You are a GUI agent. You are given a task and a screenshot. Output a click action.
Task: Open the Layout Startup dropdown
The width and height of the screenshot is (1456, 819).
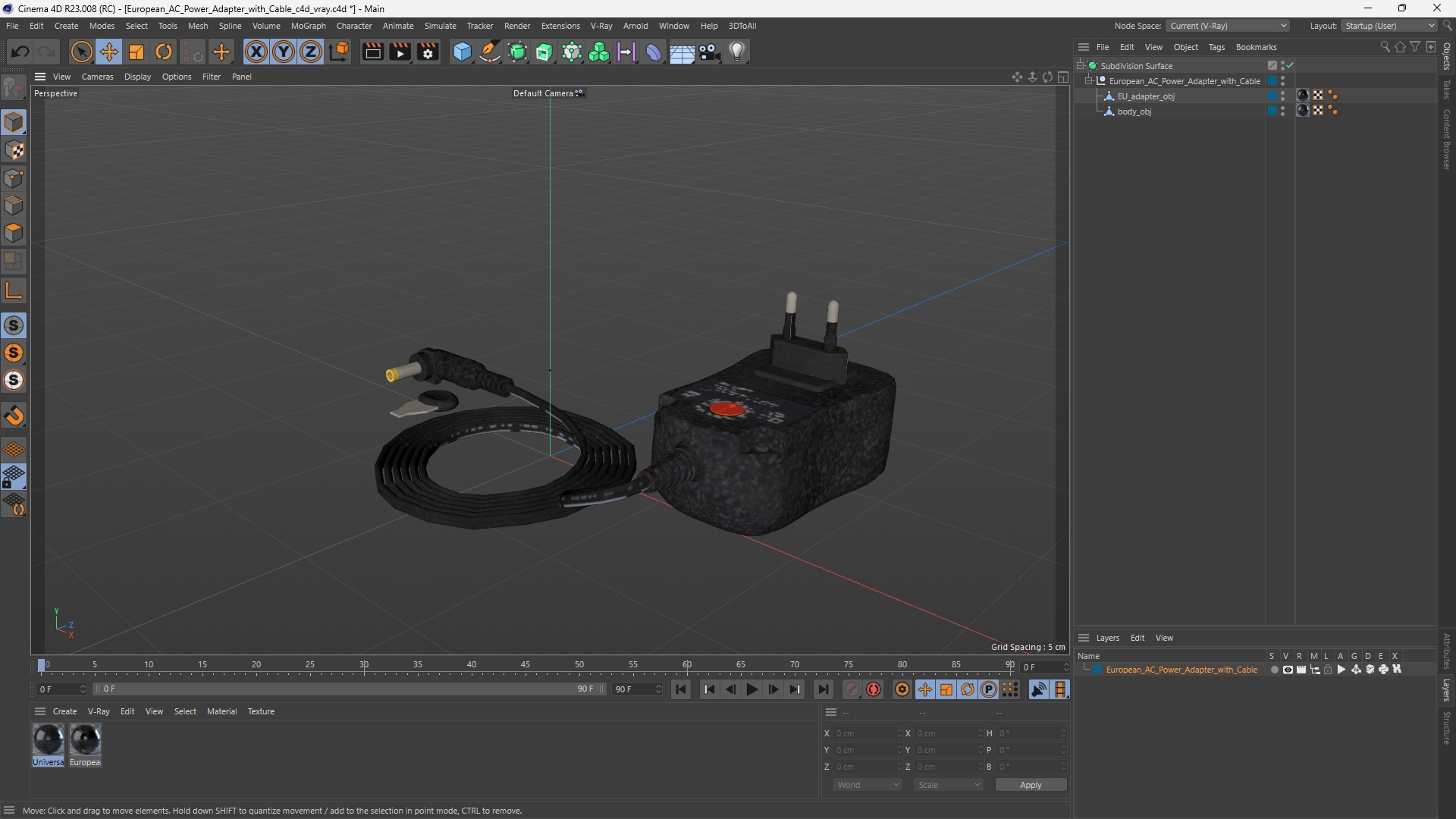[1389, 26]
